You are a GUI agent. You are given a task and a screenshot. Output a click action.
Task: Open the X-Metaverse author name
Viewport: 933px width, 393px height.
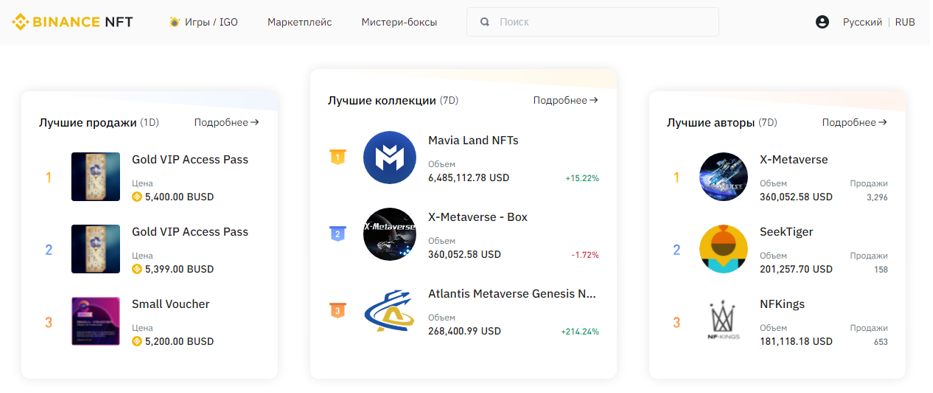tap(794, 160)
